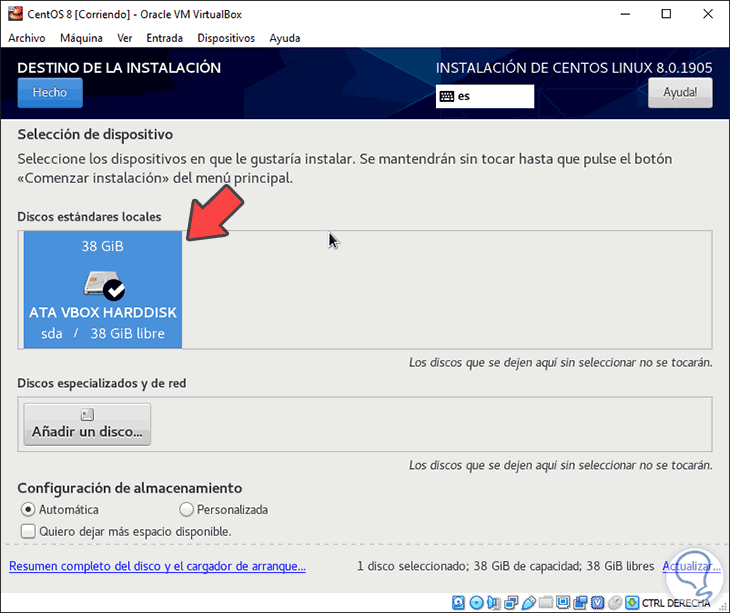
Task: Click 'Discos especializados y de red' heading
Action: (101, 383)
